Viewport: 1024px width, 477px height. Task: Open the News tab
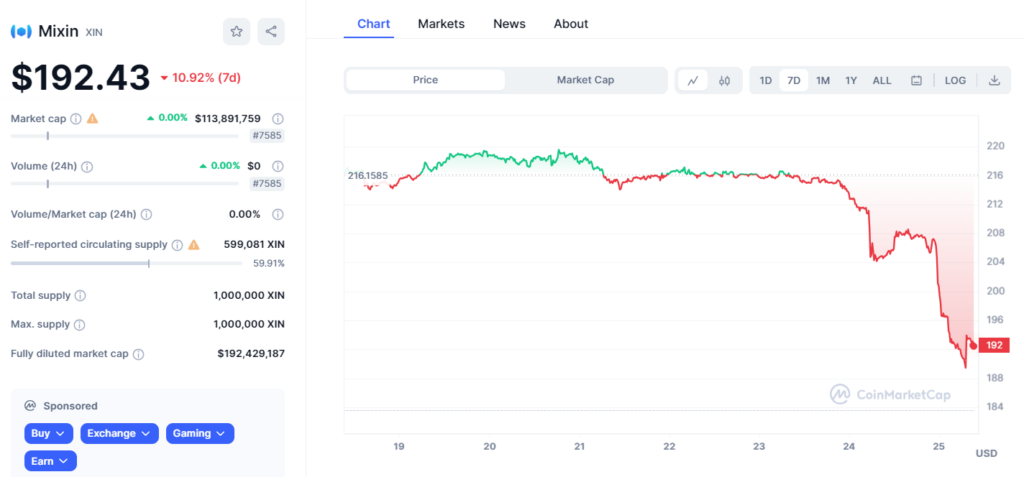tap(509, 24)
